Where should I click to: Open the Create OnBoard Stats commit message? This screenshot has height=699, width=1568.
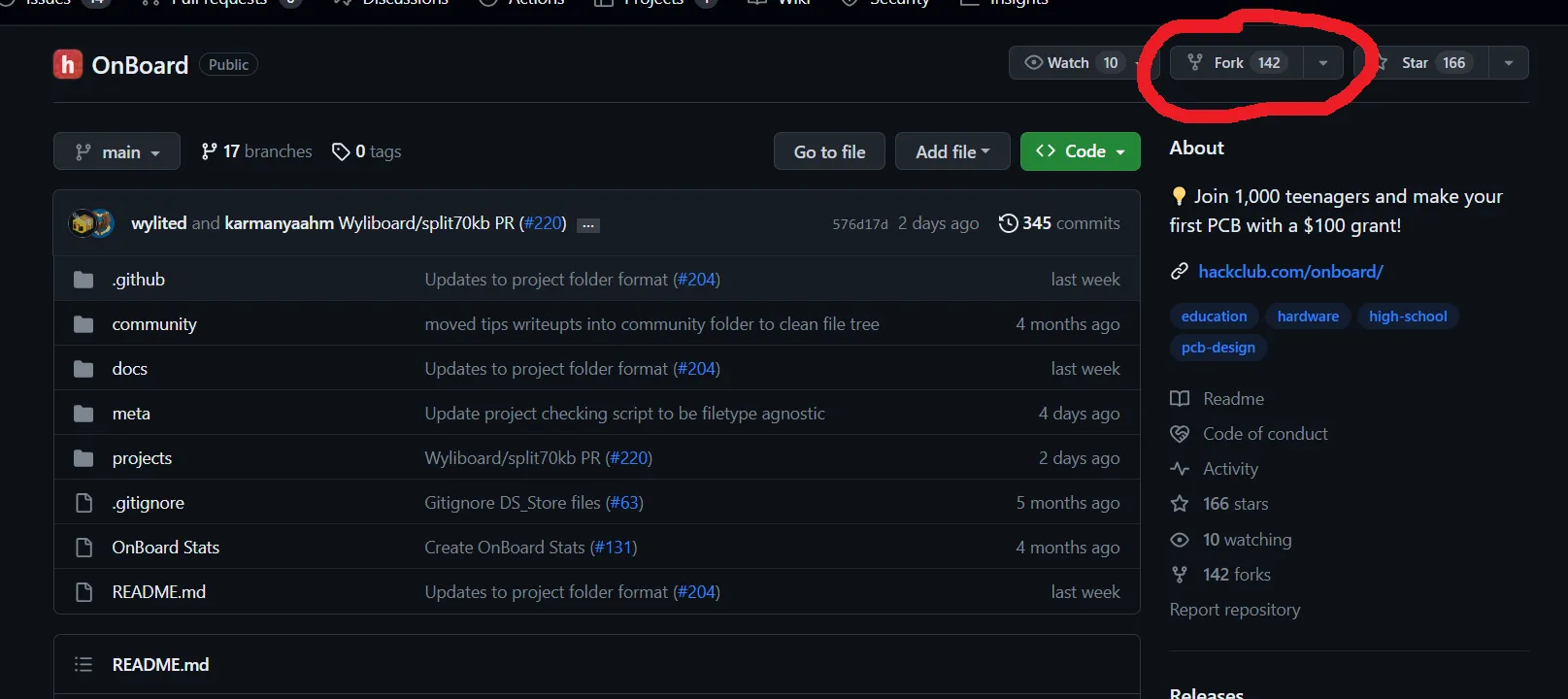click(505, 548)
